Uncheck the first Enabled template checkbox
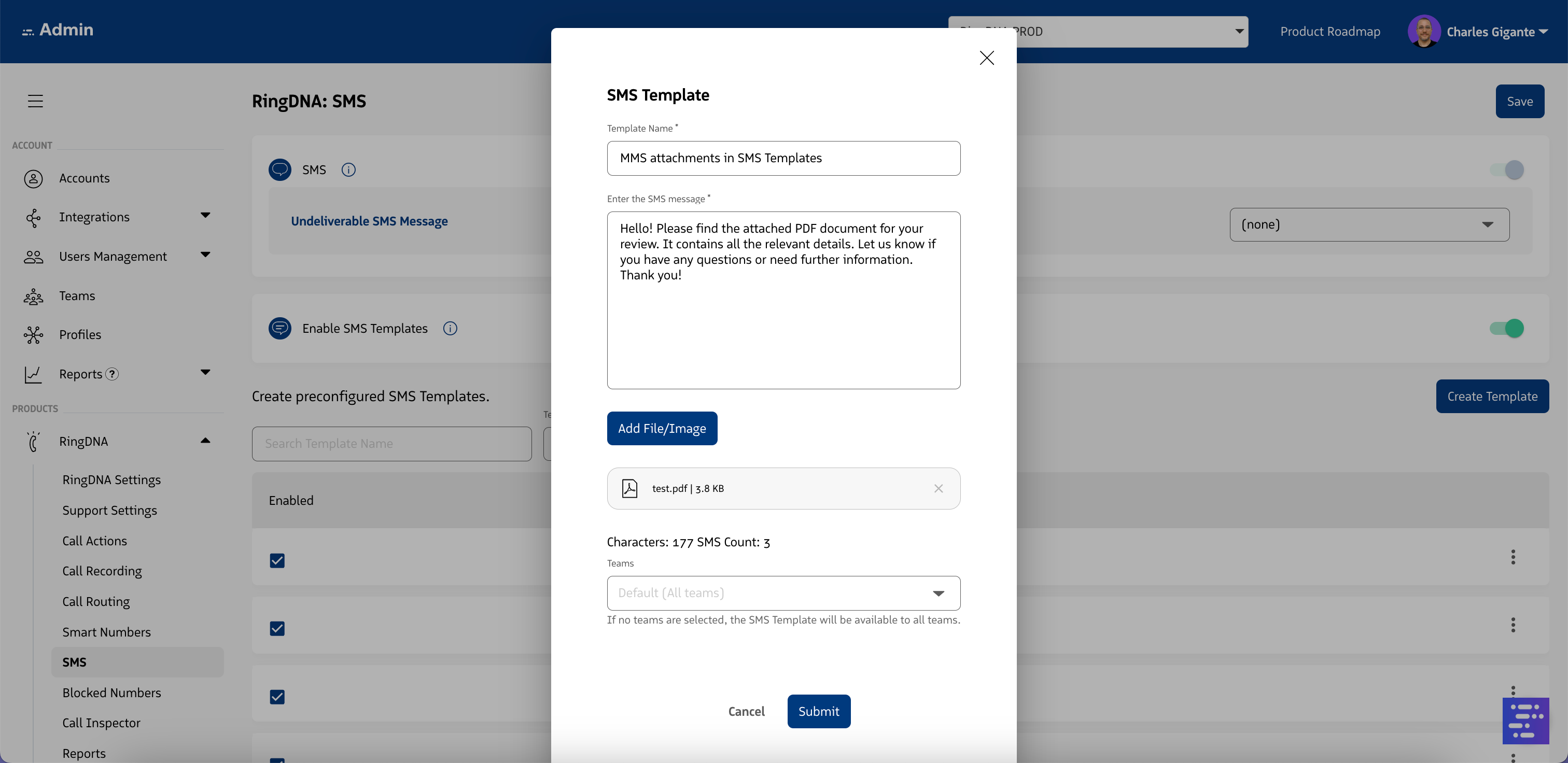 277,560
